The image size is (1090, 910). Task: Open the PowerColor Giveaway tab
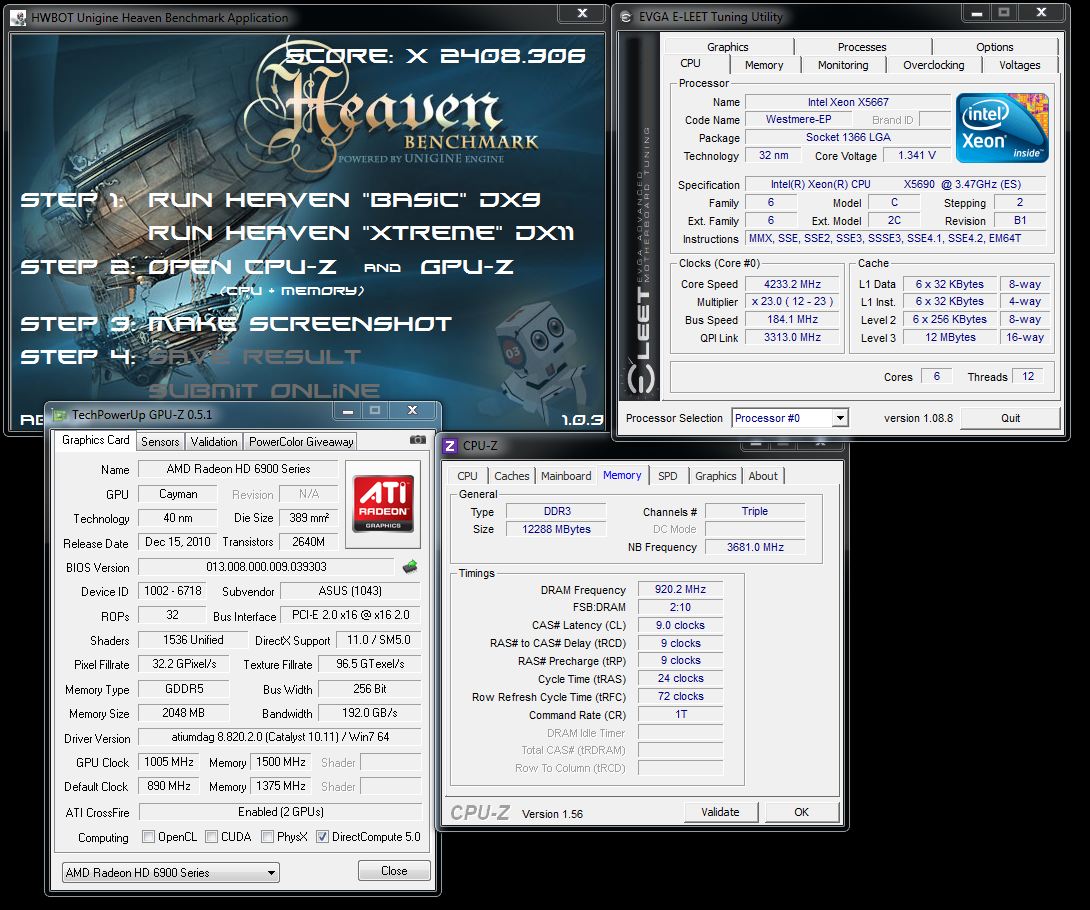click(301, 441)
